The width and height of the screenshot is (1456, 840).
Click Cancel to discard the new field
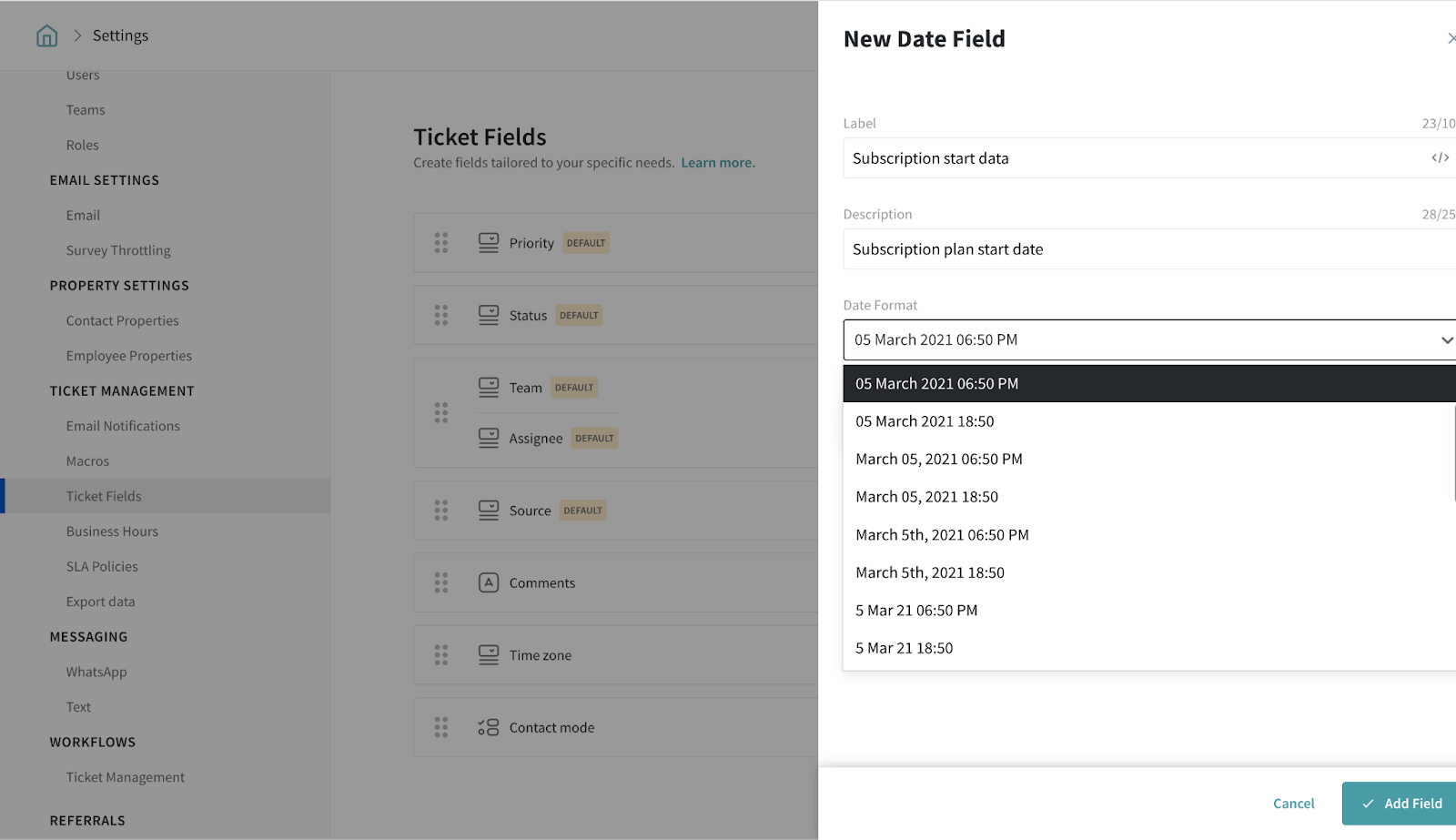1293,804
